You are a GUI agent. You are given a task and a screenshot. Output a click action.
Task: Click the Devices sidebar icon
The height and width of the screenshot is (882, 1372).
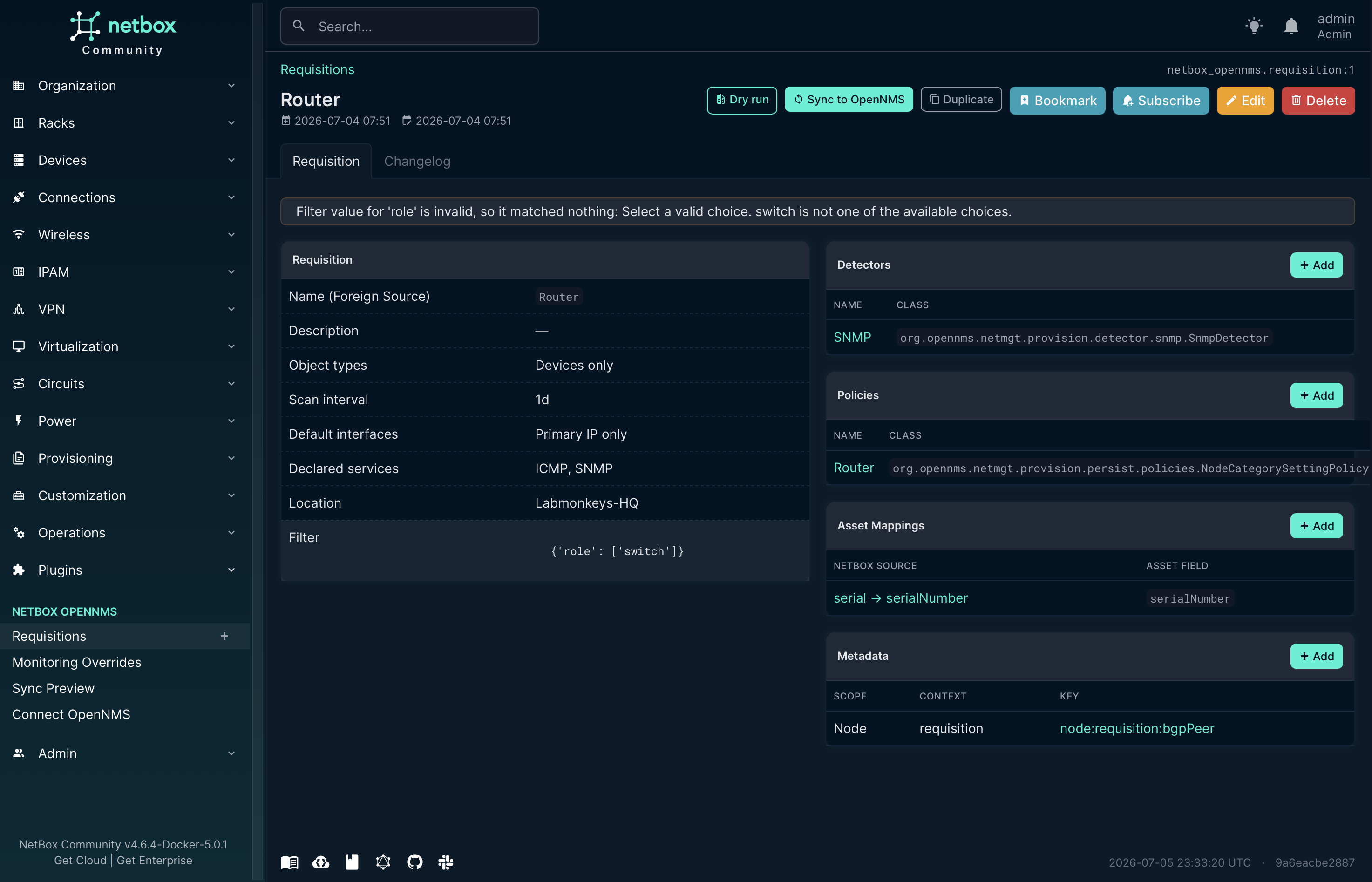(x=19, y=160)
